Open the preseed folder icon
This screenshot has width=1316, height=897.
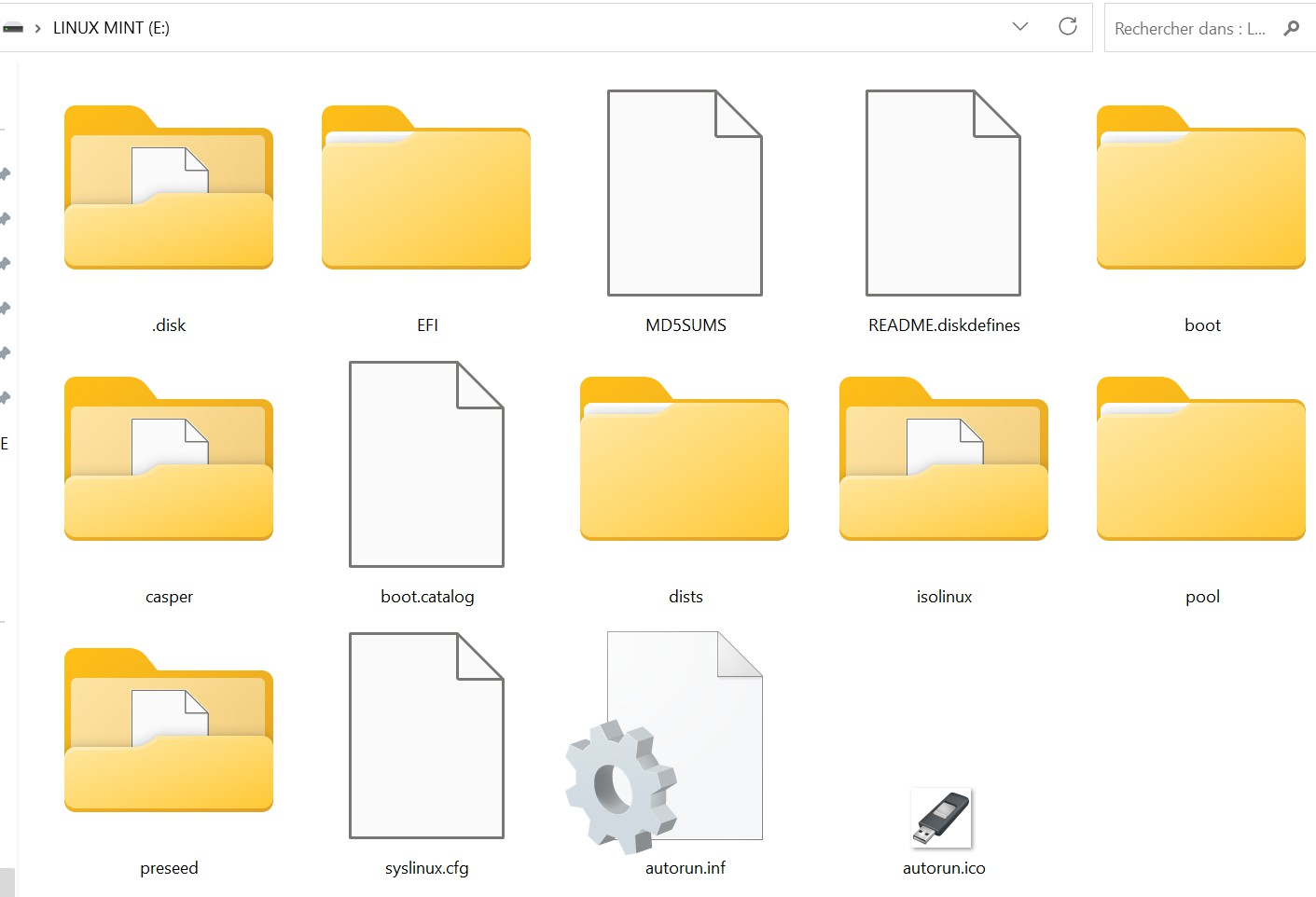[169, 730]
